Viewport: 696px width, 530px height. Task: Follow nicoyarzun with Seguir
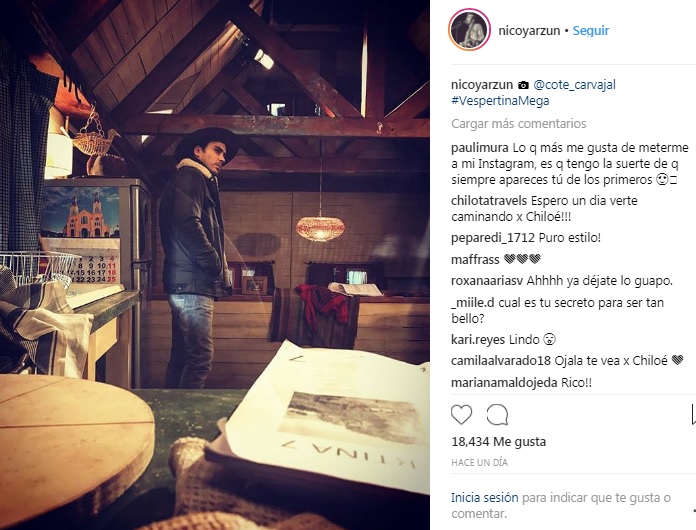click(591, 31)
